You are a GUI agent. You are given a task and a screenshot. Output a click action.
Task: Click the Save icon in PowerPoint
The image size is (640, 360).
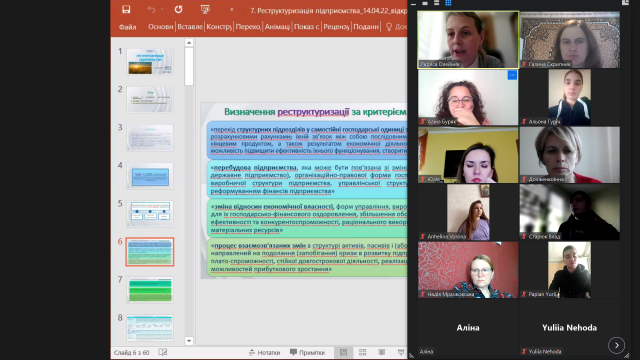[126, 9]
